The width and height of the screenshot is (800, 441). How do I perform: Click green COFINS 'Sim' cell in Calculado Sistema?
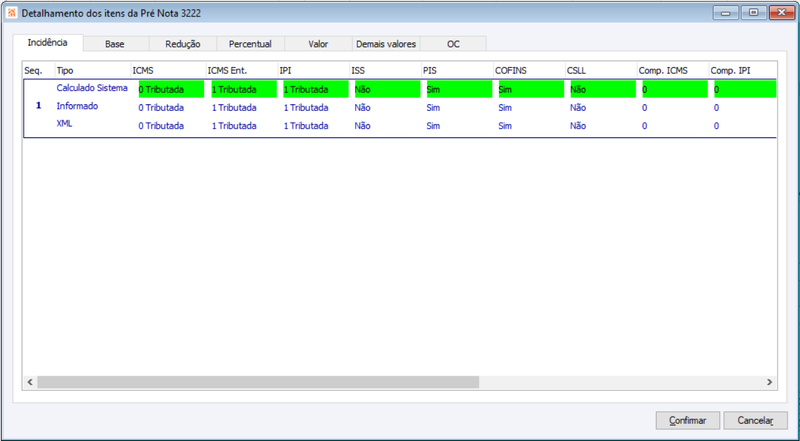point(531,89)
